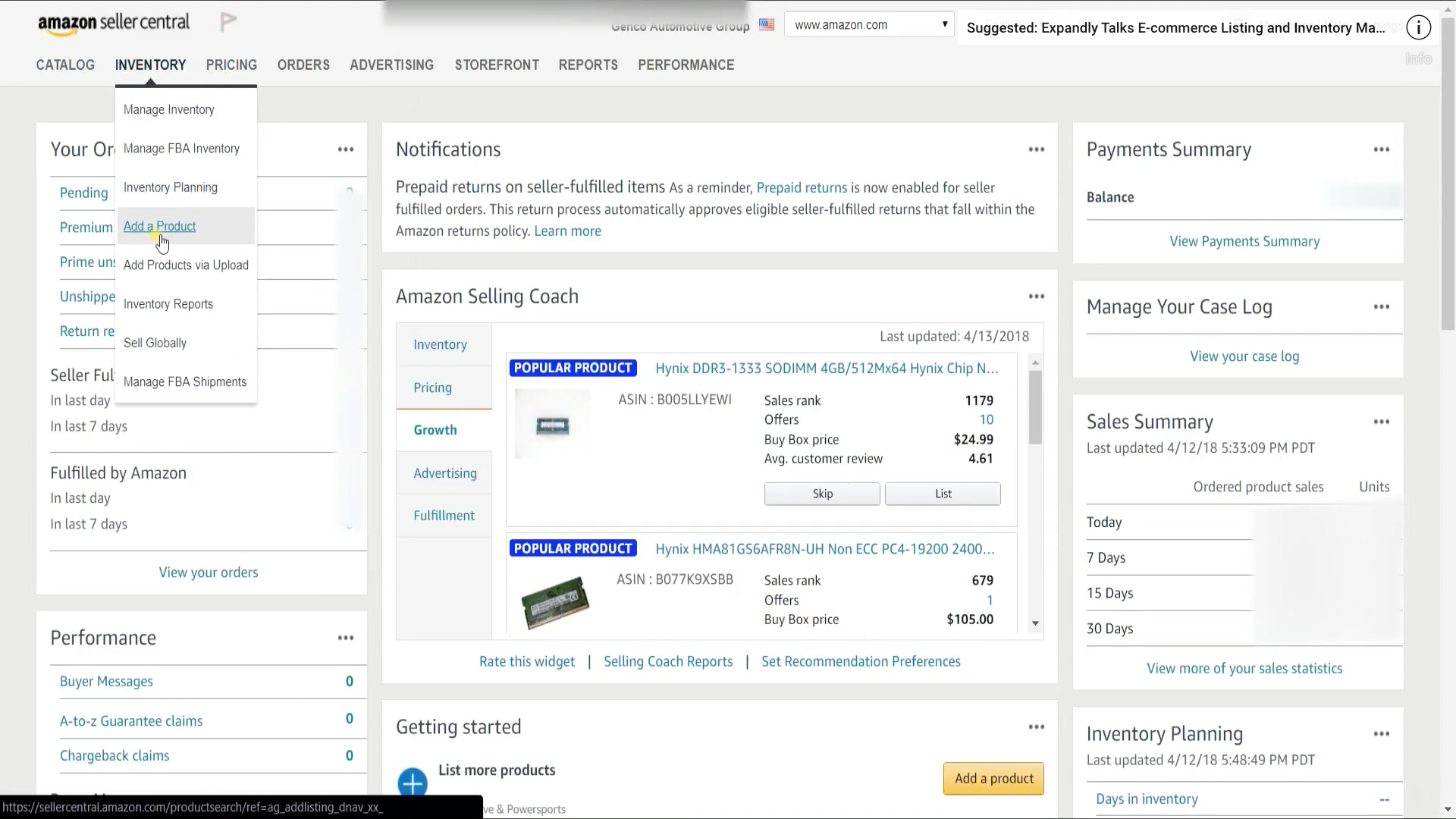Open the STOREFRONT menu

coord(497,65)
